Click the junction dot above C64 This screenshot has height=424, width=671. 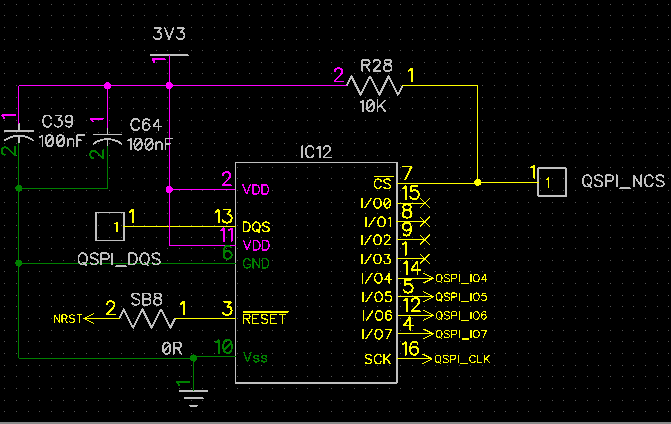click(x=107, y=86)
